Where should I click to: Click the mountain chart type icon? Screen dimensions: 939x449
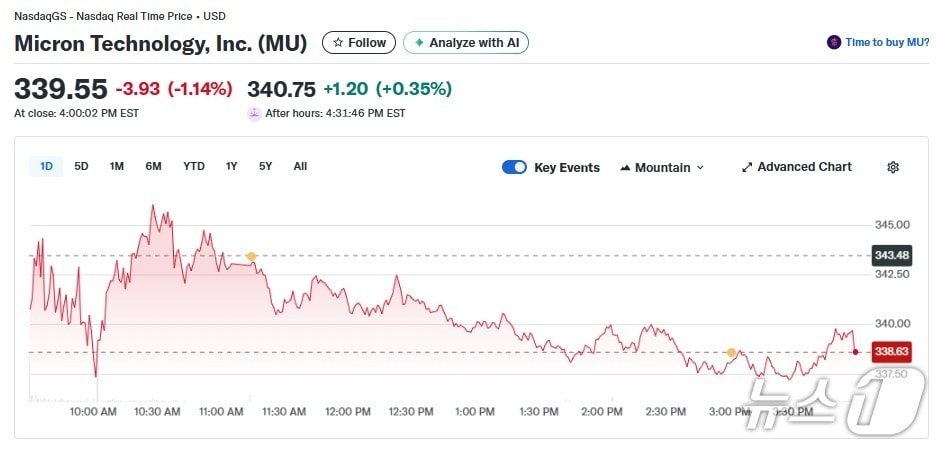click(626, 167)
